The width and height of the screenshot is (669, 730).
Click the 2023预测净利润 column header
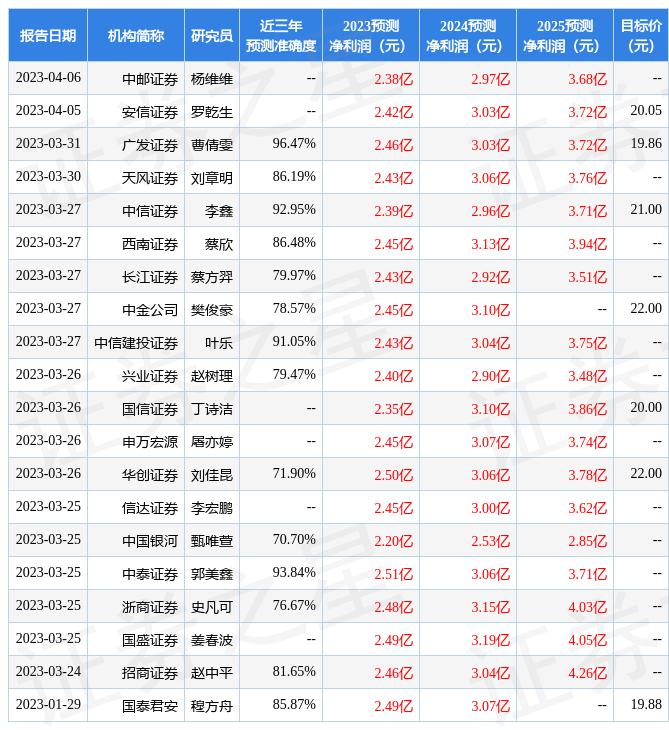tap(371, 35)
